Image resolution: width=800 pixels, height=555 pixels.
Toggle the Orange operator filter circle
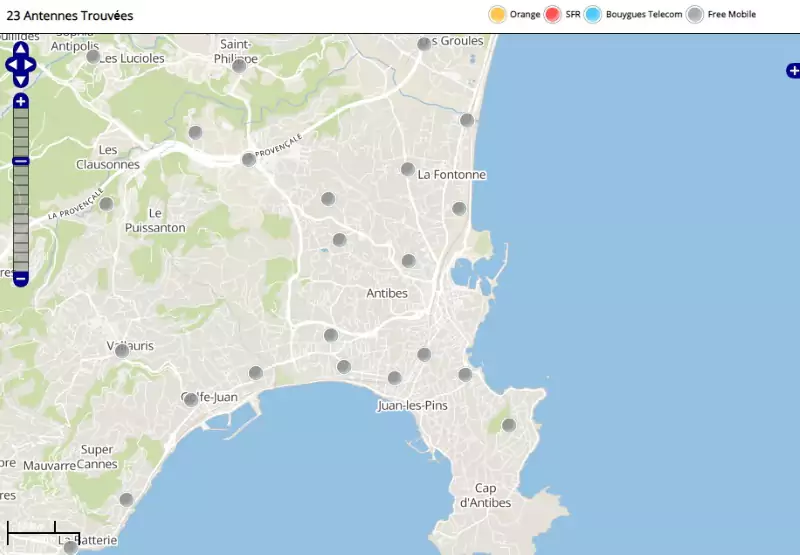point(497,14)
